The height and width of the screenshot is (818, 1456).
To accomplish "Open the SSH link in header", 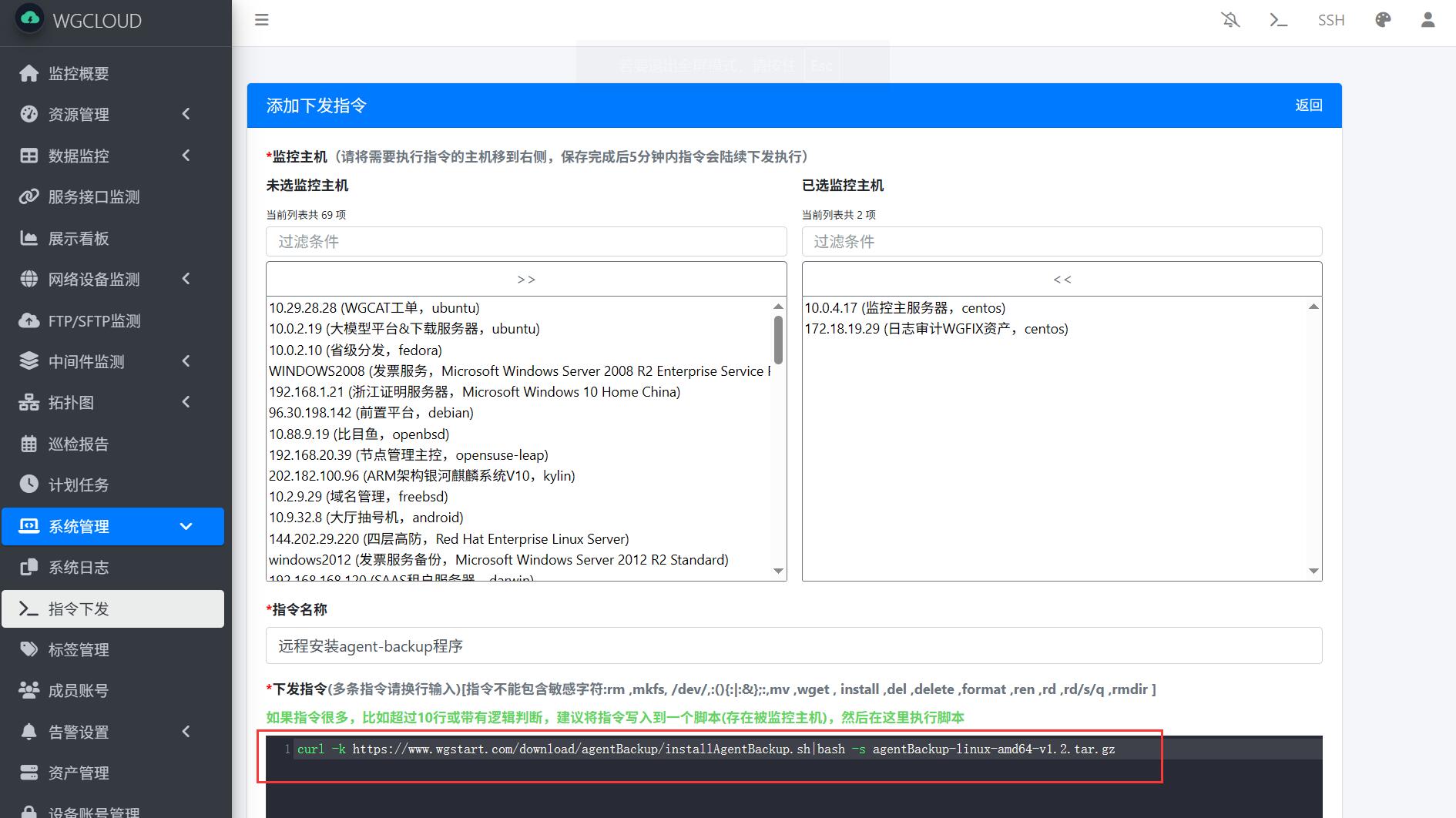I will [x=1330, y=20].
